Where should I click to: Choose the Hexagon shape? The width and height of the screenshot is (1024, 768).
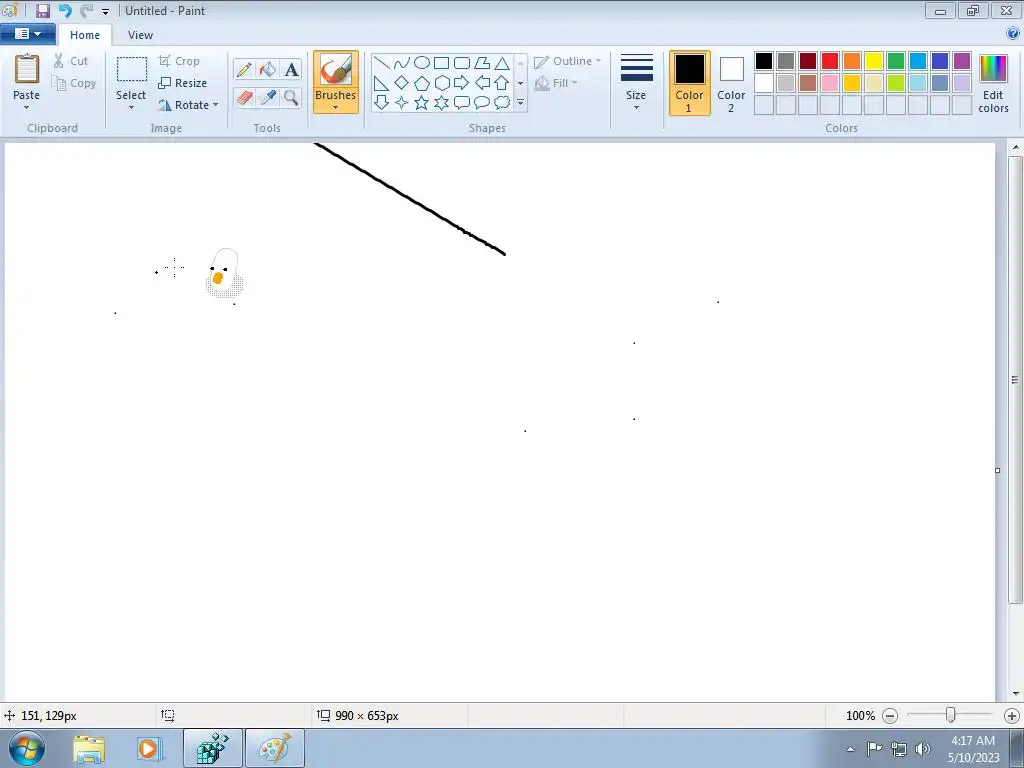(x=441, y=83)
